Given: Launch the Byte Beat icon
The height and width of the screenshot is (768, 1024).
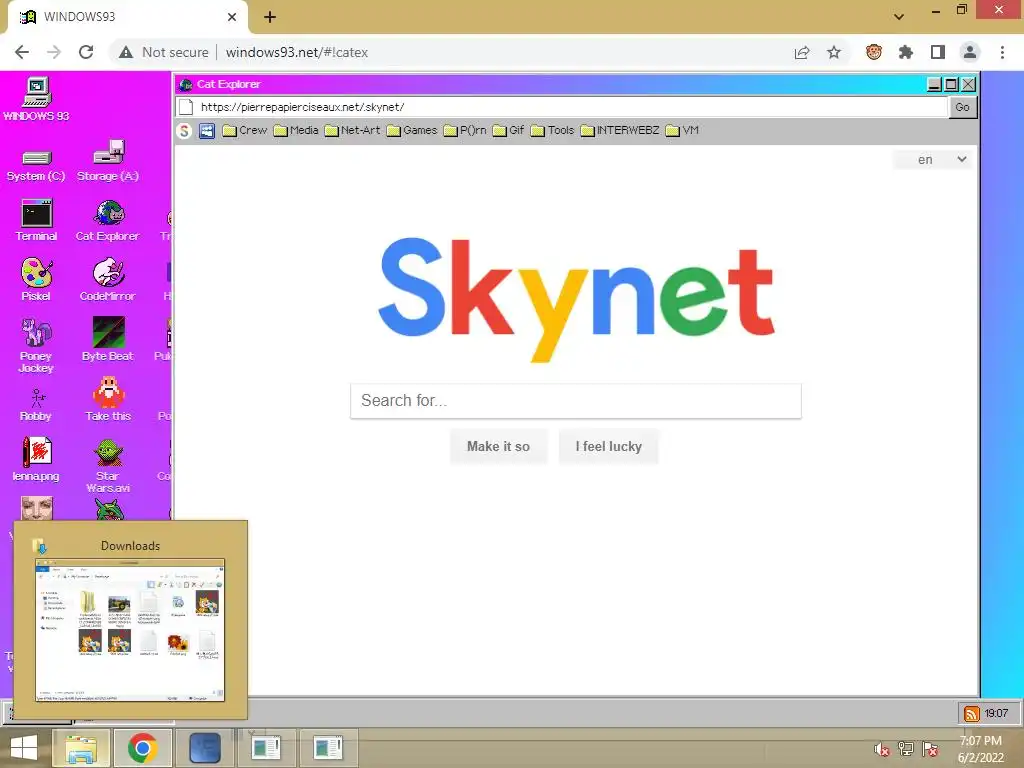Looking at the screenshot, I should click(108, 339).
